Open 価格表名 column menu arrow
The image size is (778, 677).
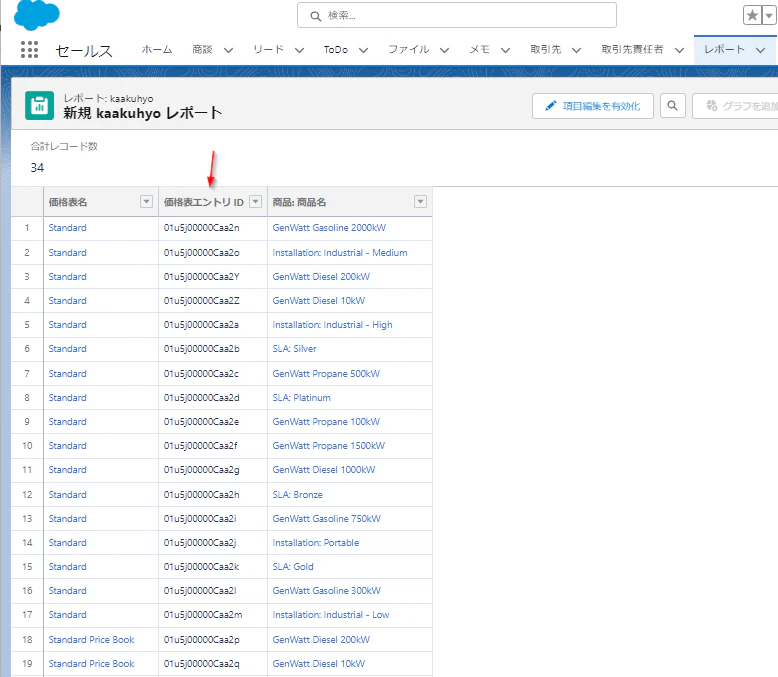[x=146, y=202]
